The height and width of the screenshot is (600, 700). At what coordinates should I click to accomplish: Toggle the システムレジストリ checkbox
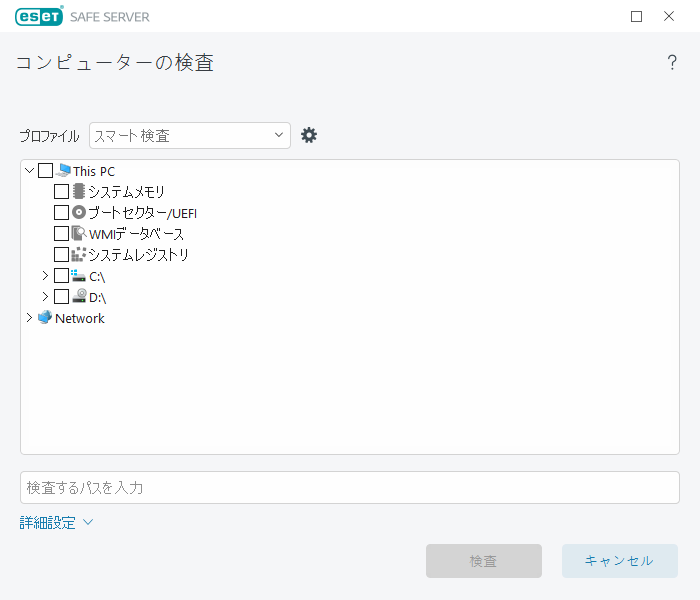pos(61,254)
